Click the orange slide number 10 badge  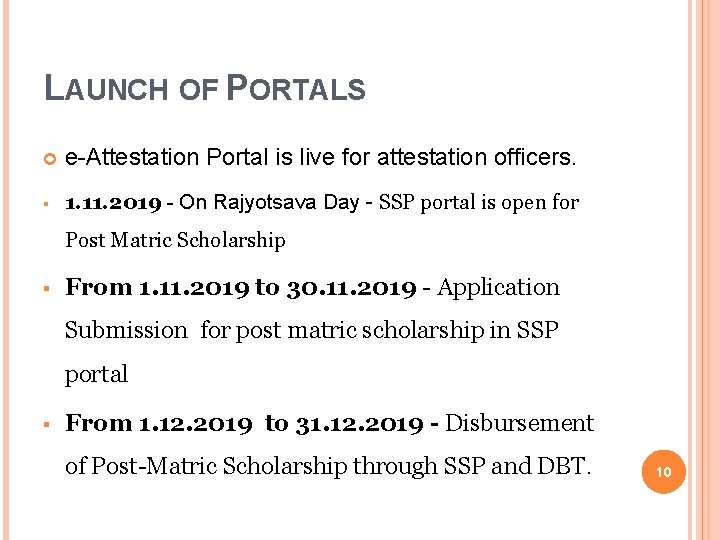[x=664, y=472]
